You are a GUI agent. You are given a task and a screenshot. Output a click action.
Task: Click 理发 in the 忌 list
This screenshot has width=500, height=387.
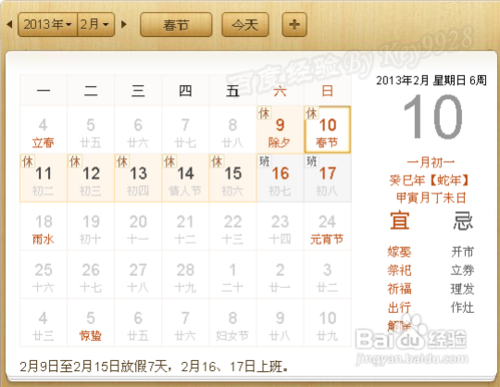pyautogui.click(x=463, y=289)
